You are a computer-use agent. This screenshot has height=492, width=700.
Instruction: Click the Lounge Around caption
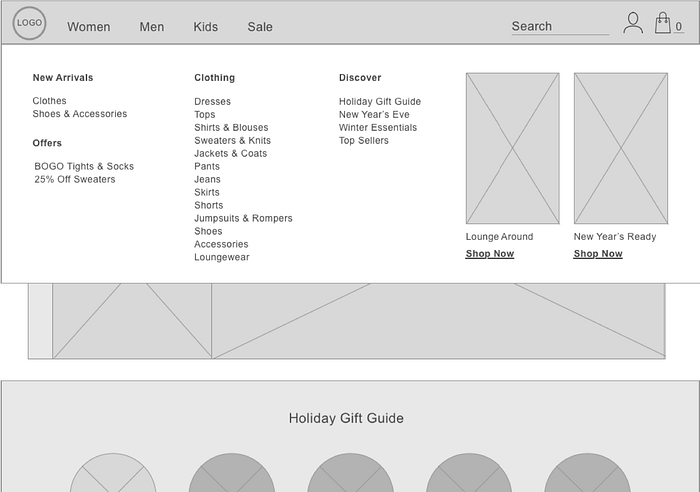(500, 237)
